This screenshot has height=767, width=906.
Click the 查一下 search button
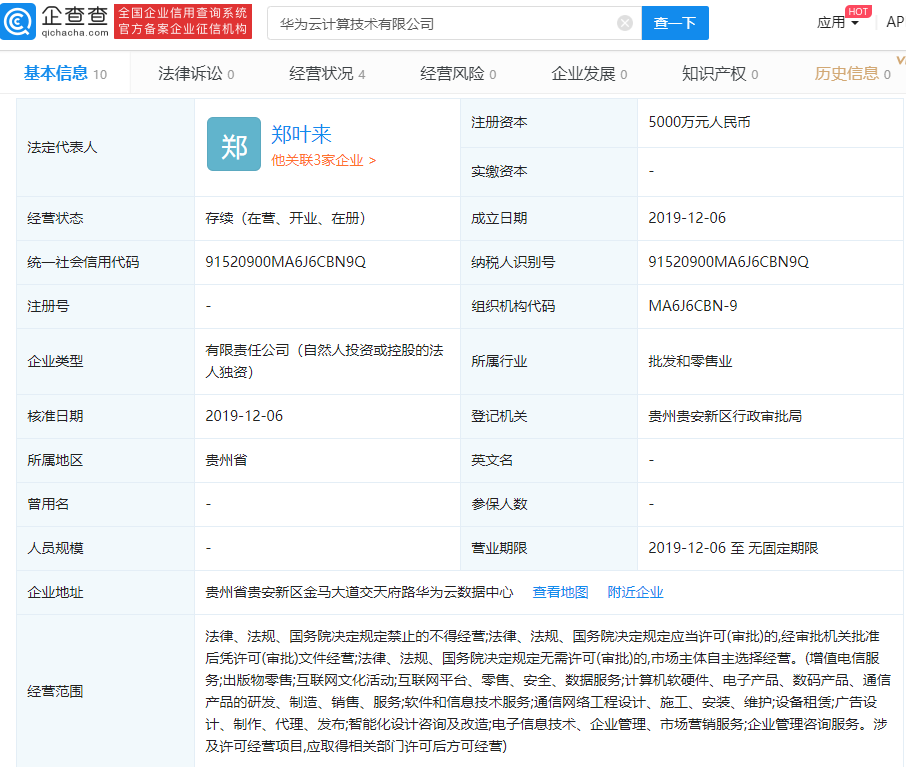pyautogui.click(x=675, y=23)
